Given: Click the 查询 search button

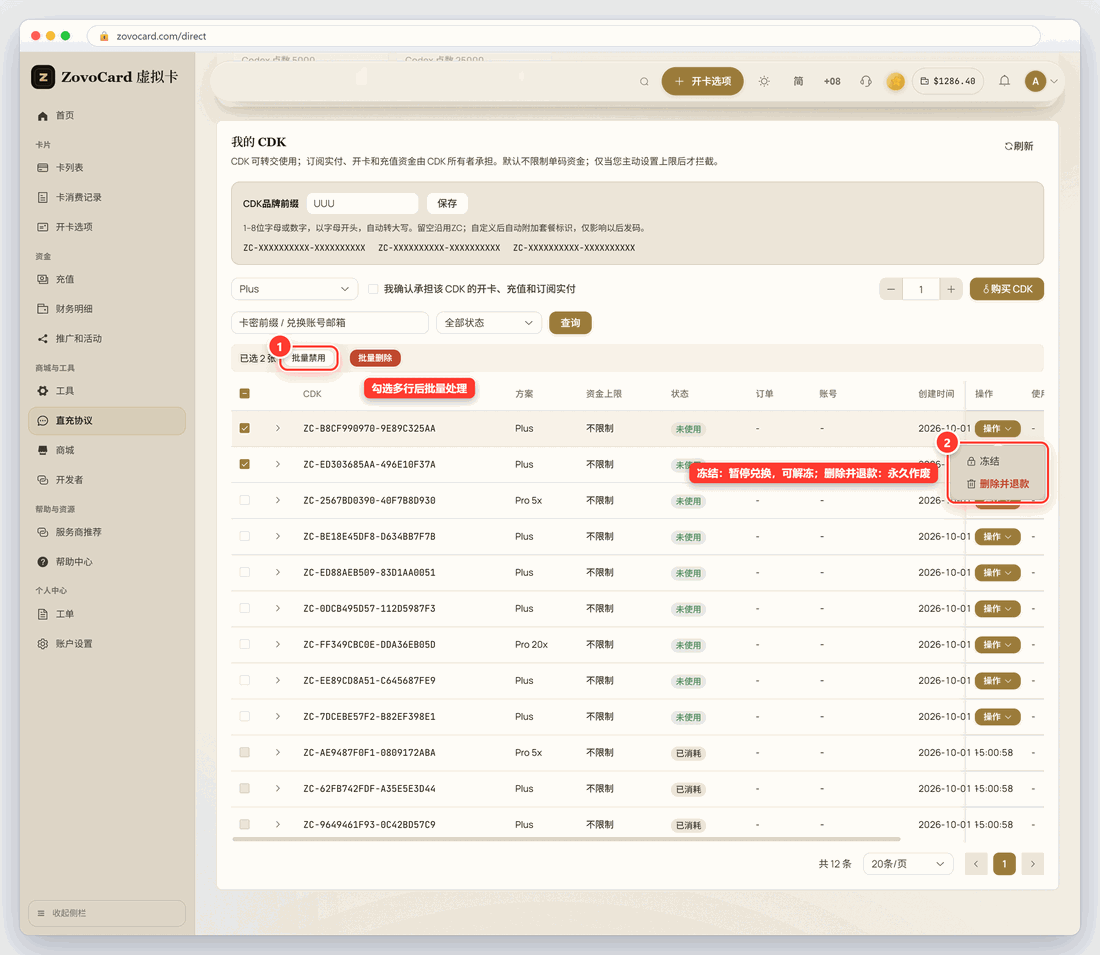Looking at the screenshot, I should (x=570, y=323).
